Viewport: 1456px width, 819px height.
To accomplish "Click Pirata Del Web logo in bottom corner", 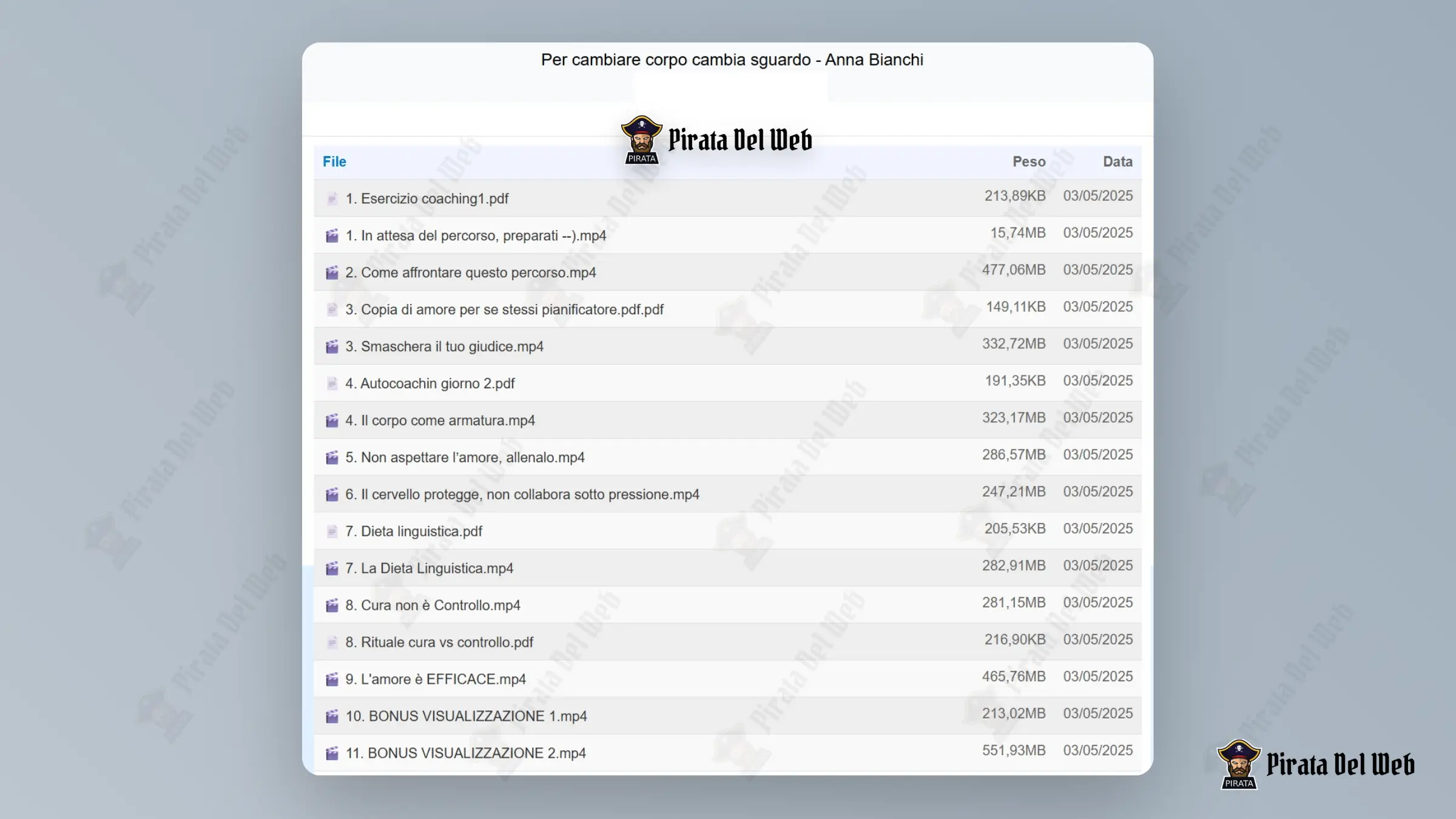I will point(1316,764).
